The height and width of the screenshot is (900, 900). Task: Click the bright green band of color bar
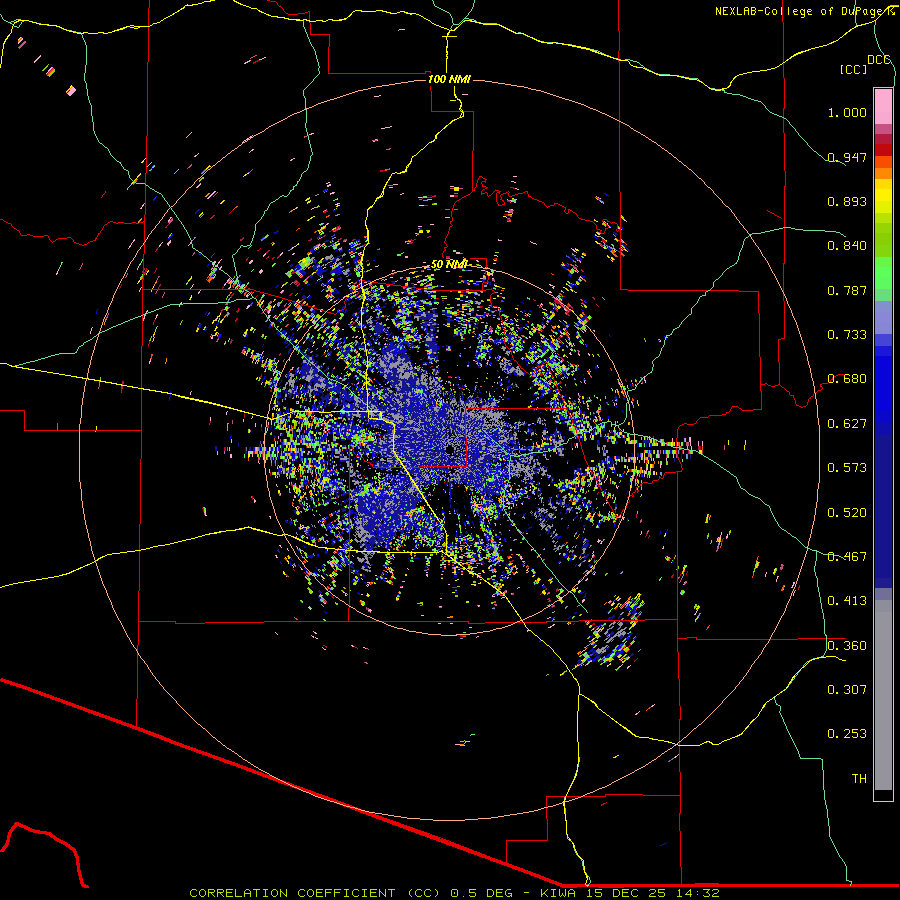883,272
